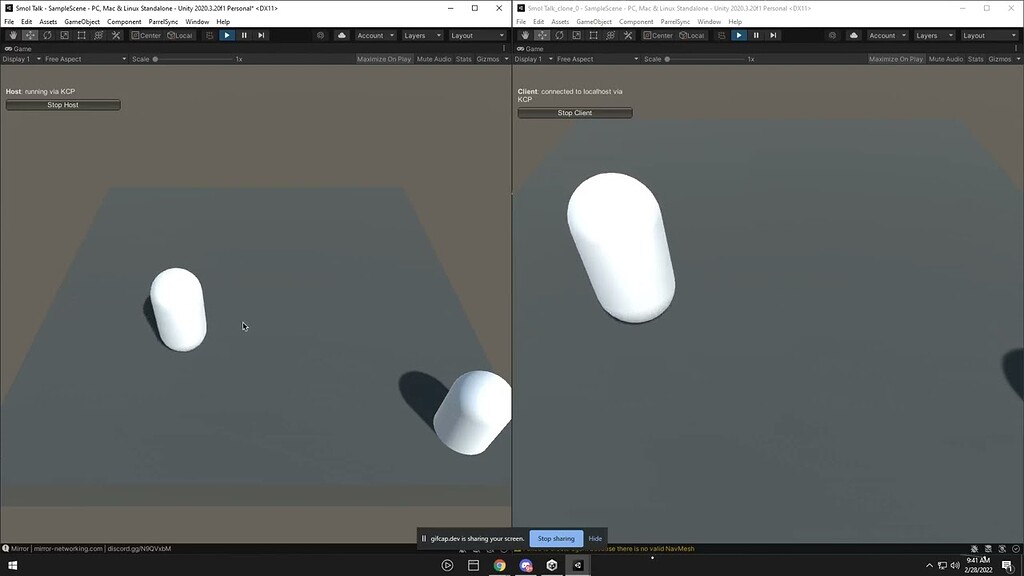Open Google Chrome from the taskbar
The image size is (1024, 576).
click(499, 564)
